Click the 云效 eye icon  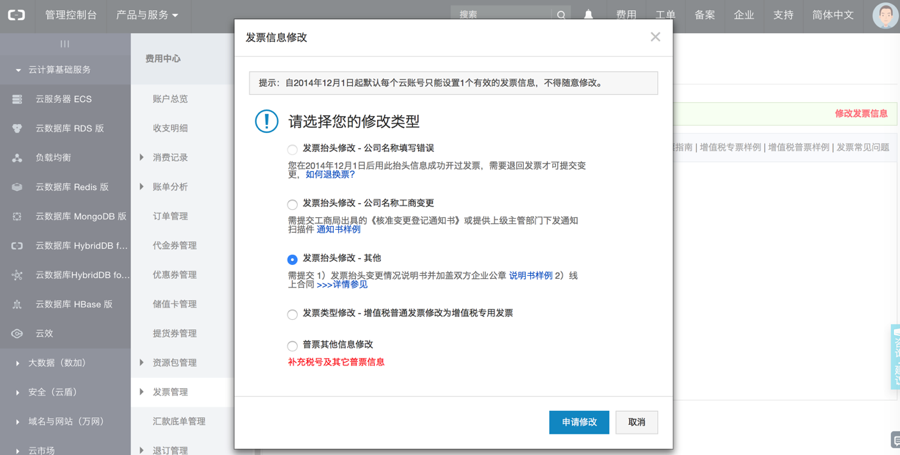(x=17, y=333)
